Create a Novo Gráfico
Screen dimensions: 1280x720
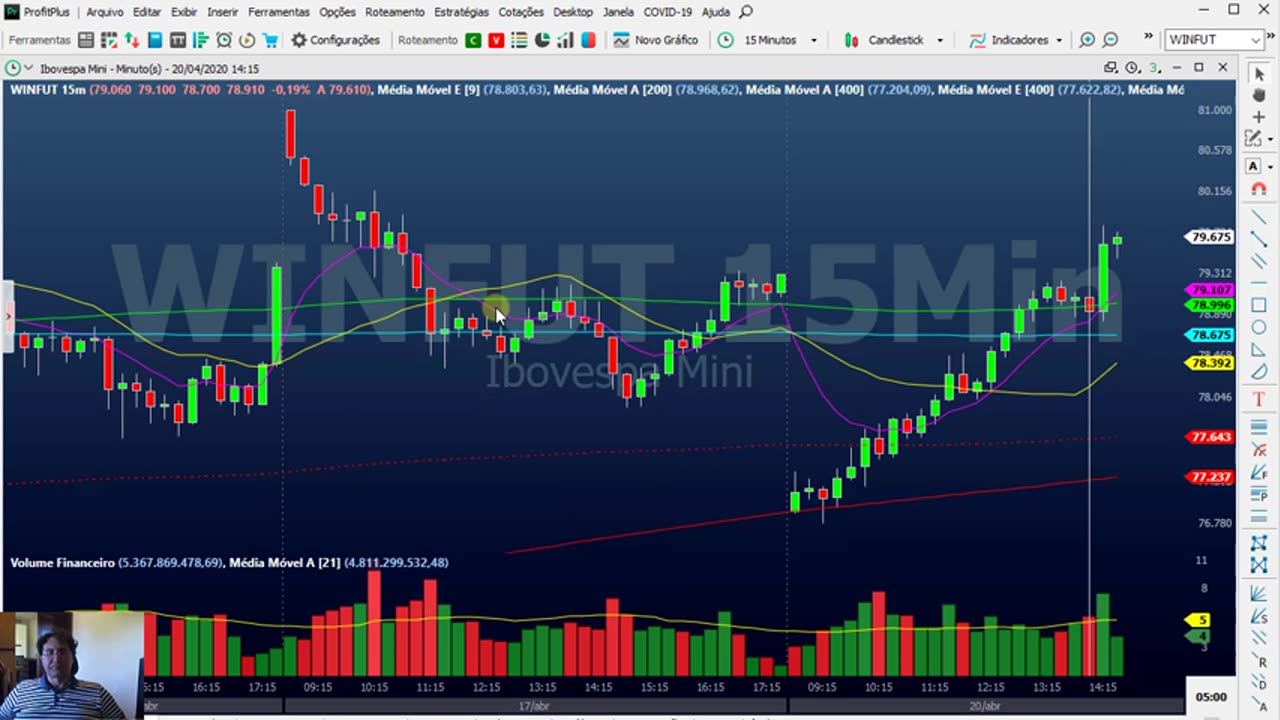[x=655, y=40]
